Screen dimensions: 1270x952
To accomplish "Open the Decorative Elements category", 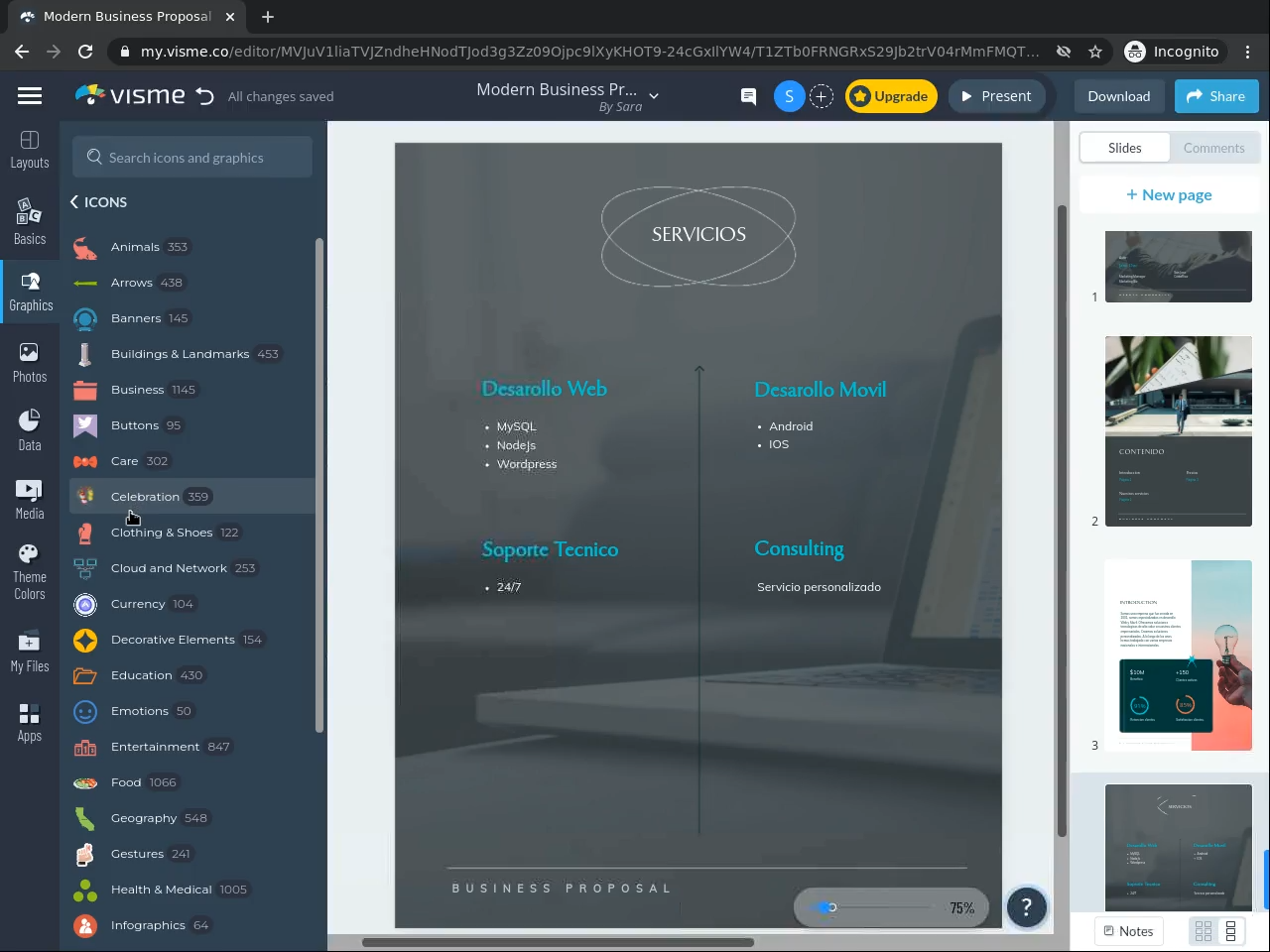I will (191, 640).
